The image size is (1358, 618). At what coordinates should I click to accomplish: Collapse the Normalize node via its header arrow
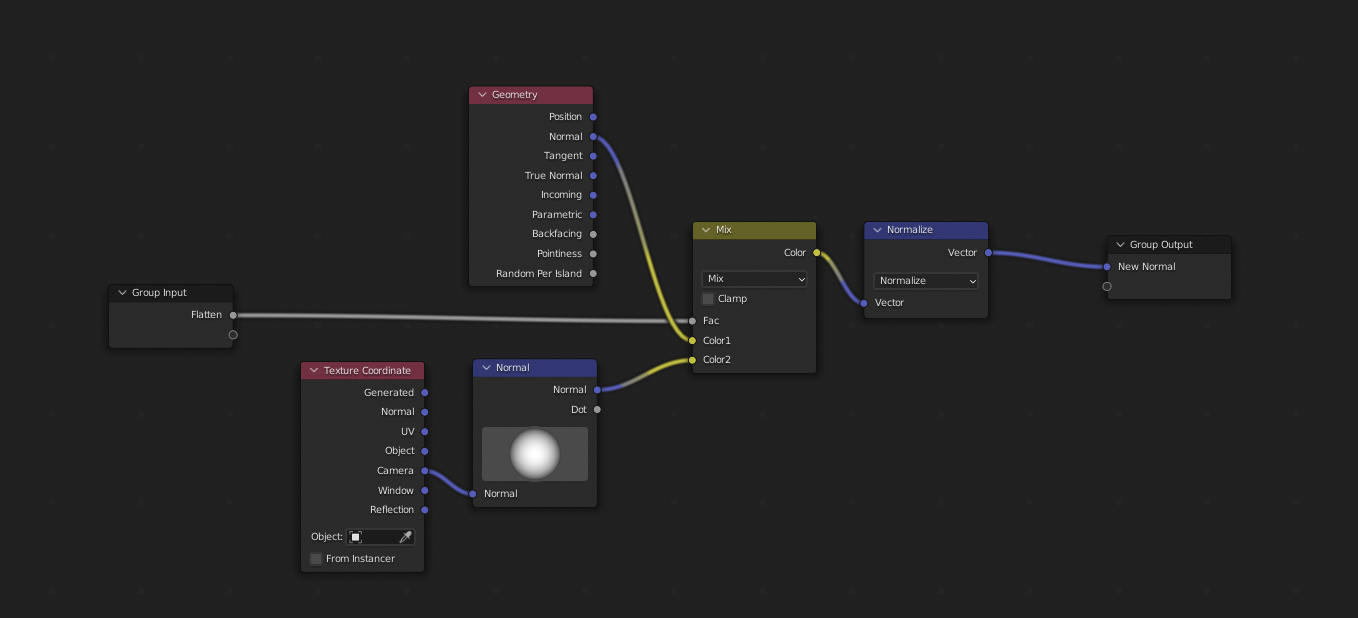(877, 230)
